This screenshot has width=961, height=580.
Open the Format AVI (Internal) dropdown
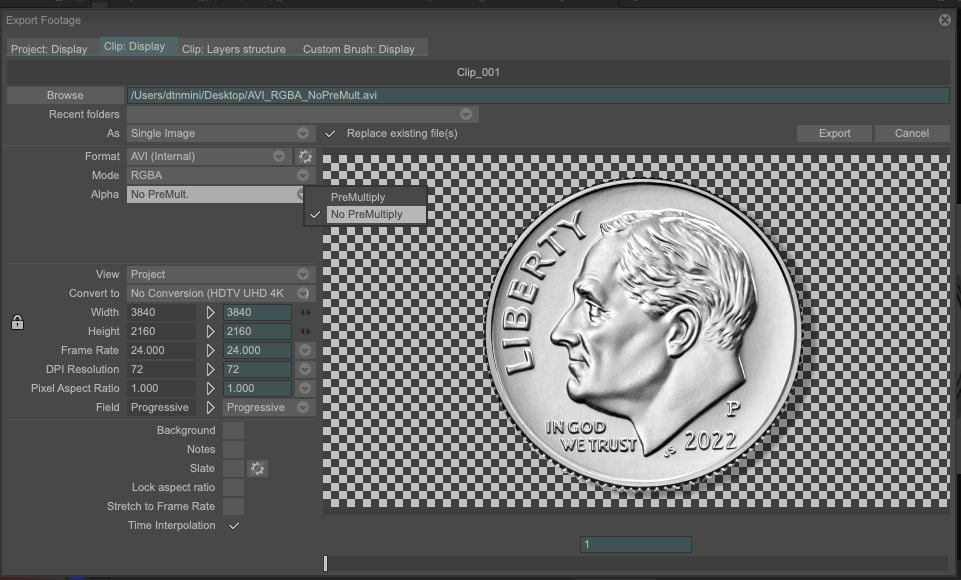tap(209, 156)
